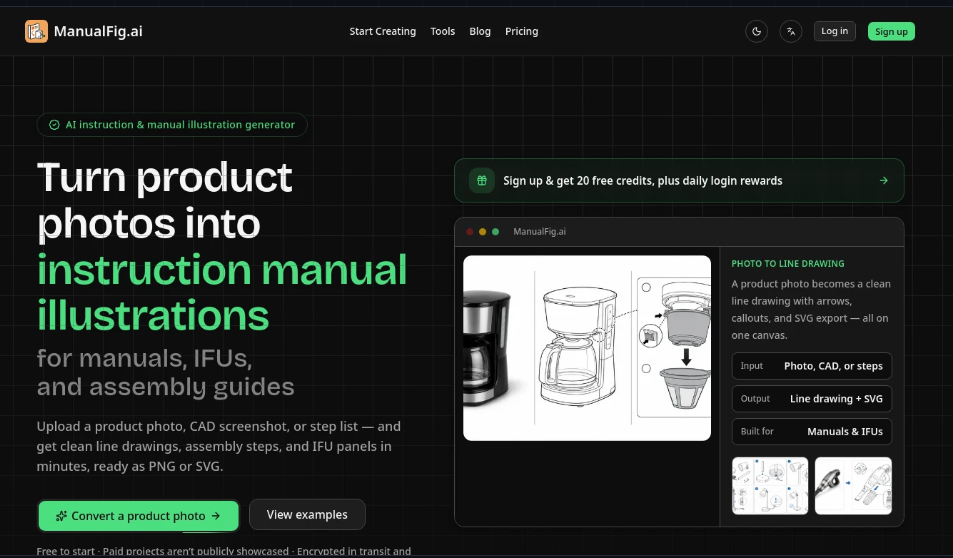Open Start Creating menu item
Viewport: 953px width, 558px height.
(x=383, y=31)
